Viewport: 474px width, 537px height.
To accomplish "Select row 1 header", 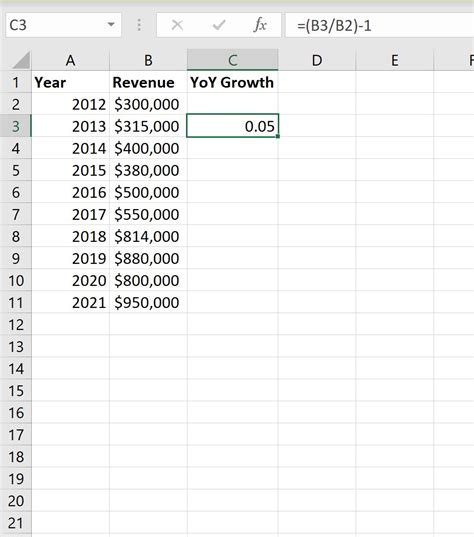I will [16, 82].
